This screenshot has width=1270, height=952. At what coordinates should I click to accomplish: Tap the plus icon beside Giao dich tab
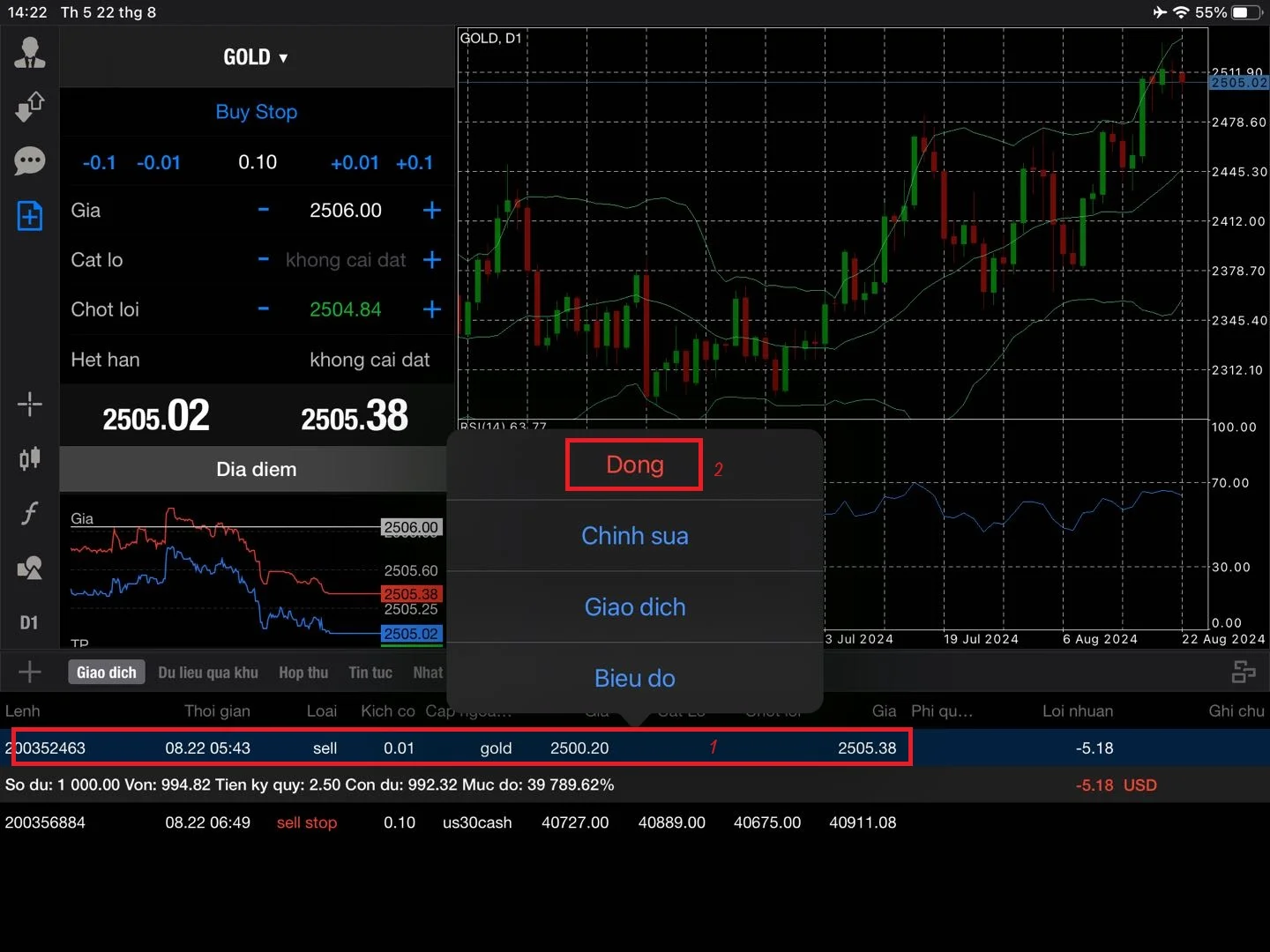(x=30, y=672)
